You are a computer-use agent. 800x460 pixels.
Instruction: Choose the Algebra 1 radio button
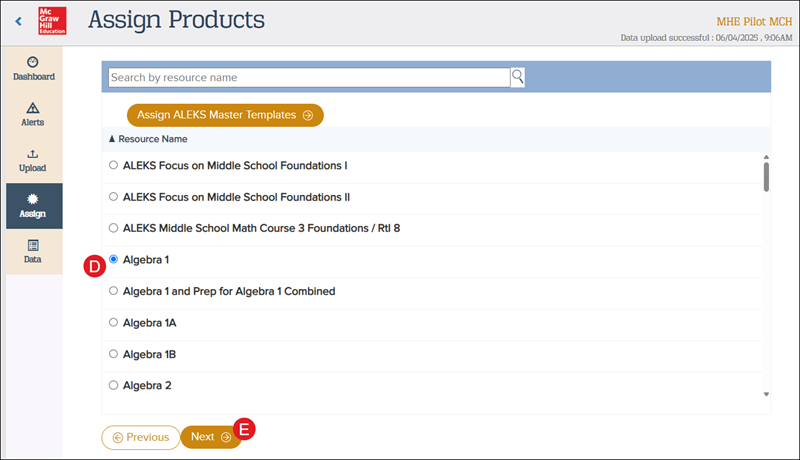(x=113, y=259)
